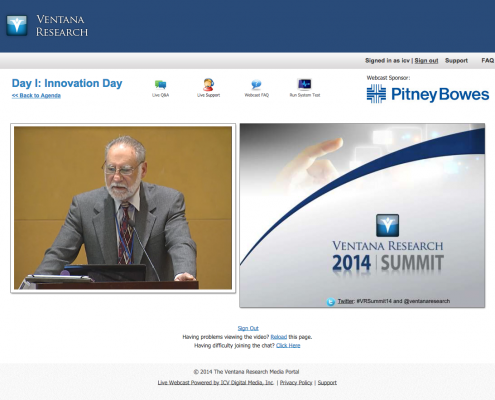Click the Ventana Research logo icon in header
Screen dimensions: 495x400
click(x=17, y=25)
